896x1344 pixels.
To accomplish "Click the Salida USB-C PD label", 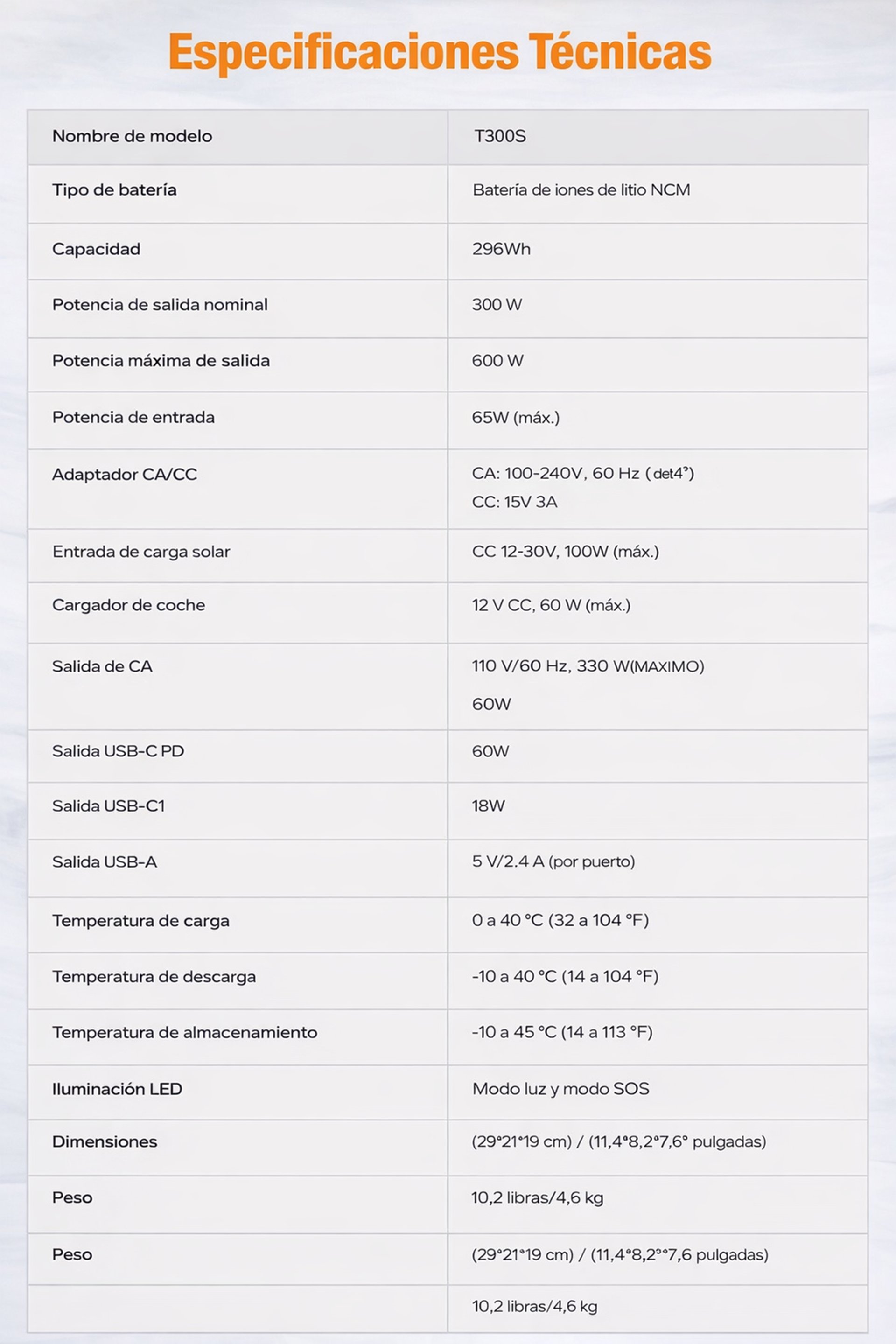I will [118, 751].
